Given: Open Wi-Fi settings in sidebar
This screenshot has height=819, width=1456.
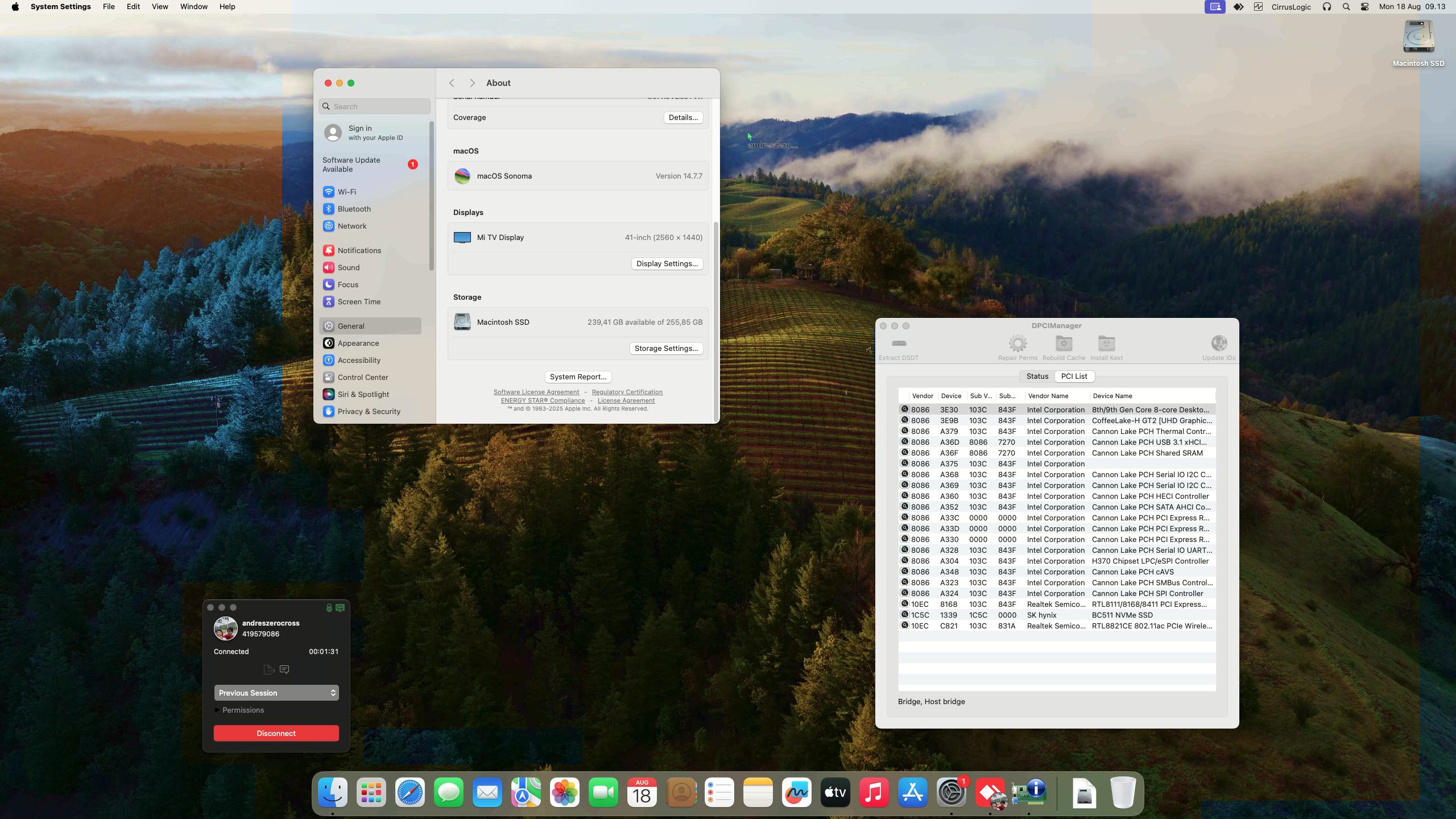Looking at the screenshot, I should (346, 192).
